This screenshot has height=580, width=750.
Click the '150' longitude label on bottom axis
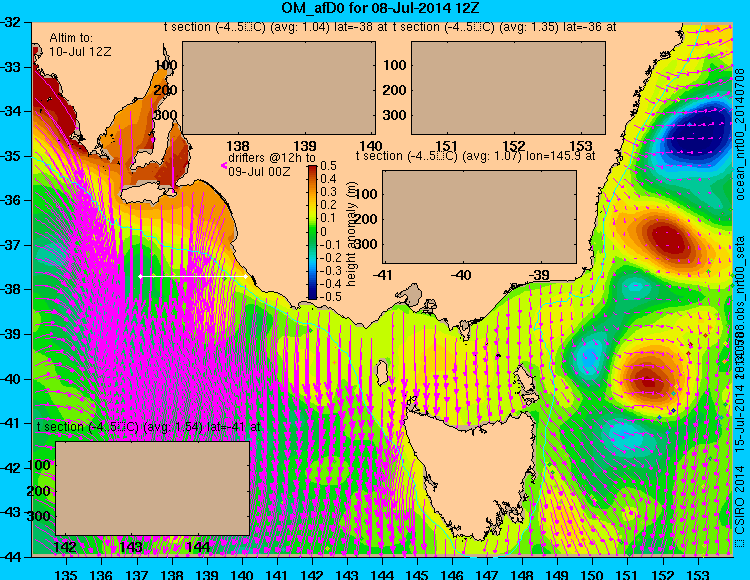[x=593, y=575]
